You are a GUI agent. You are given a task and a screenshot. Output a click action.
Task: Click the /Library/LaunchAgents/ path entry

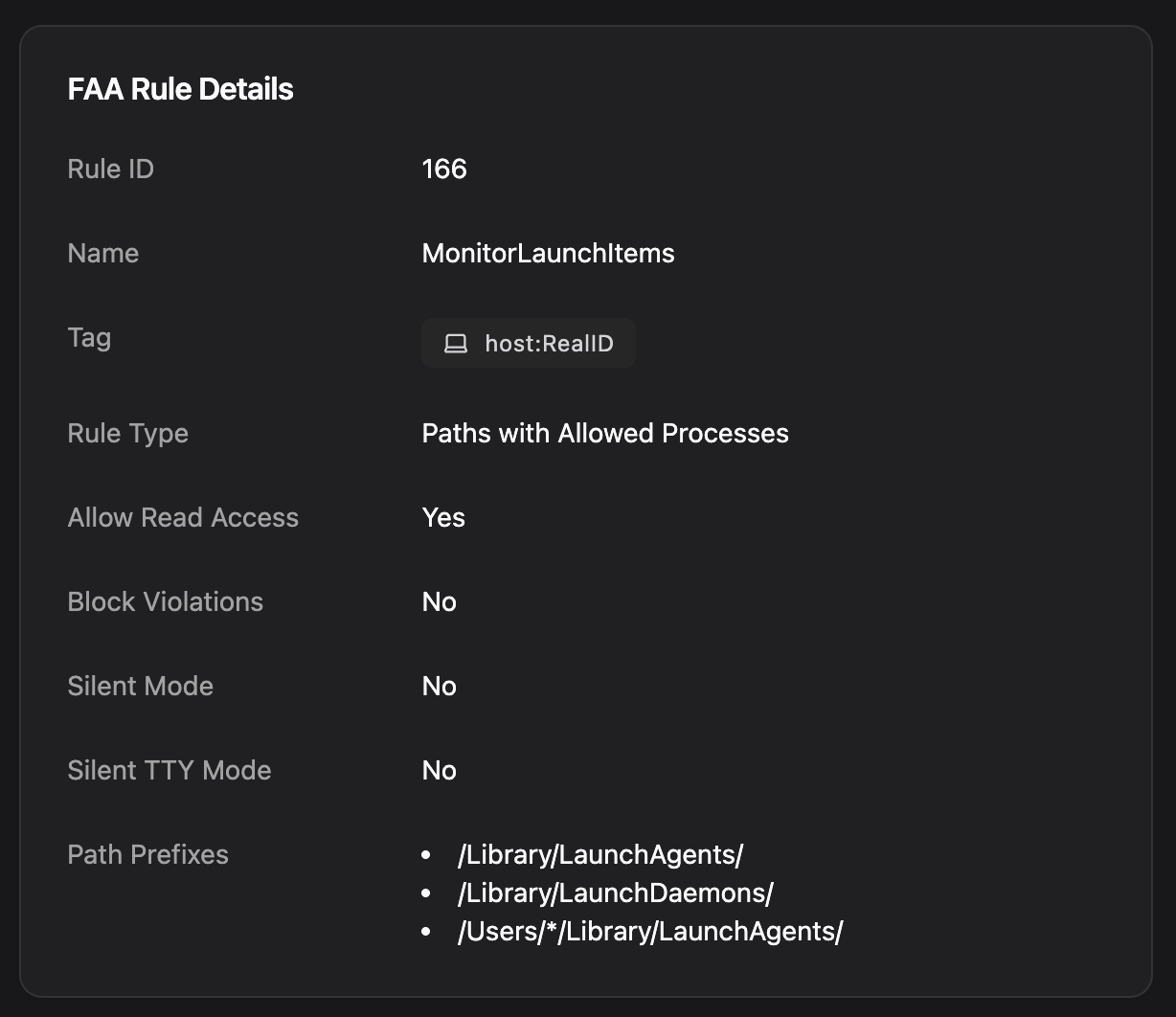pos(600,855)
